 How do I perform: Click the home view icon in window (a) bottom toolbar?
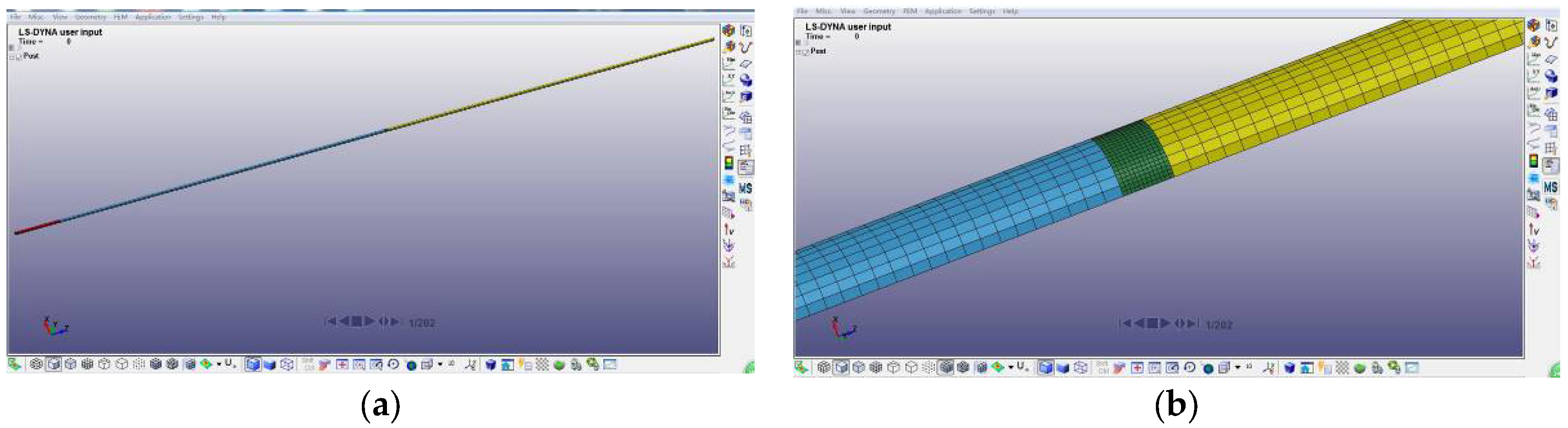(507, 365)
